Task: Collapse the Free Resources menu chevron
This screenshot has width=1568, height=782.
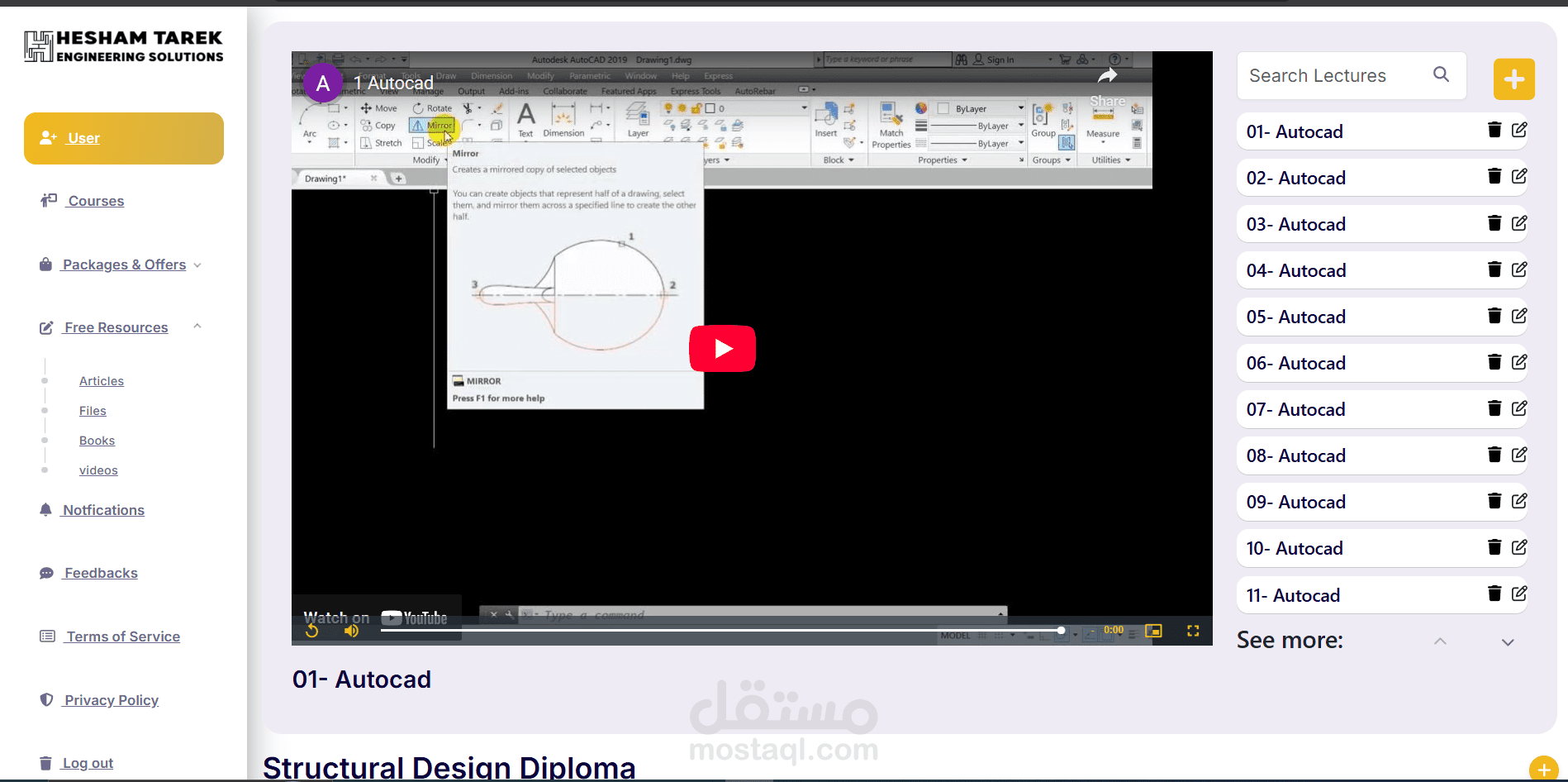Action: coord(197,327)
